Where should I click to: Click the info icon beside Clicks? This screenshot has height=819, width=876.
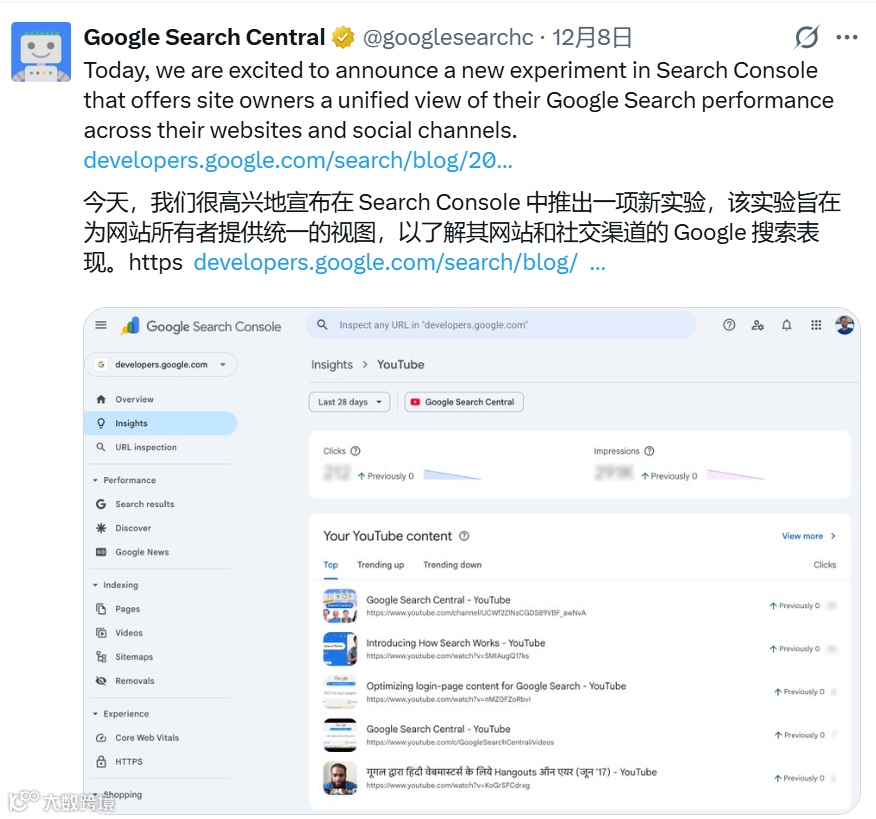(x=355, y=451)
